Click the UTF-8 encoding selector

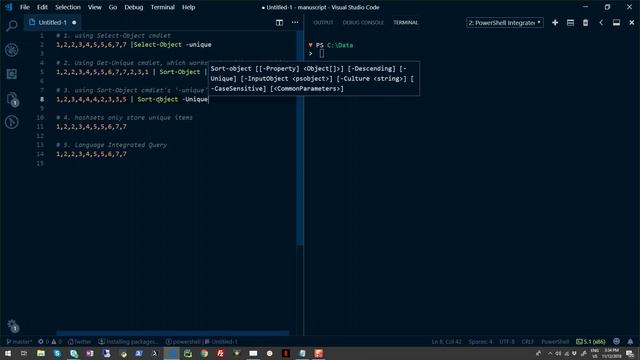(507, 341)
